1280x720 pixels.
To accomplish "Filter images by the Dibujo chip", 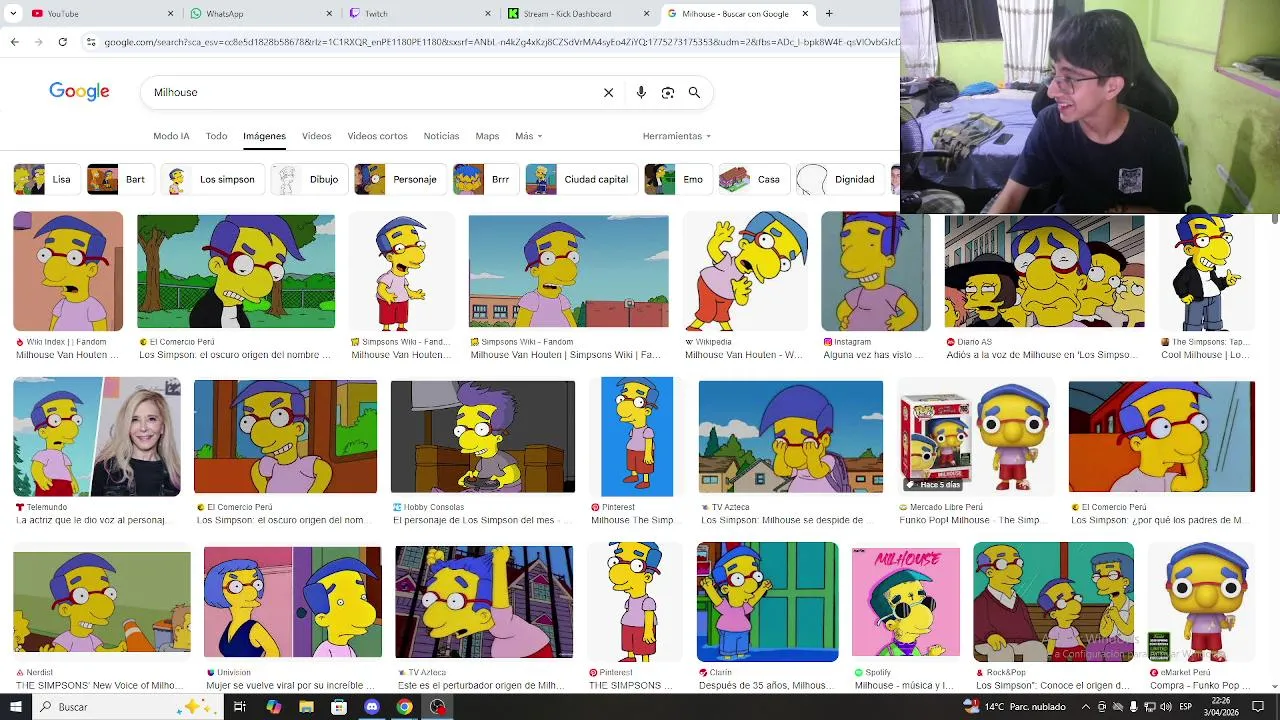I will [308, 179].
